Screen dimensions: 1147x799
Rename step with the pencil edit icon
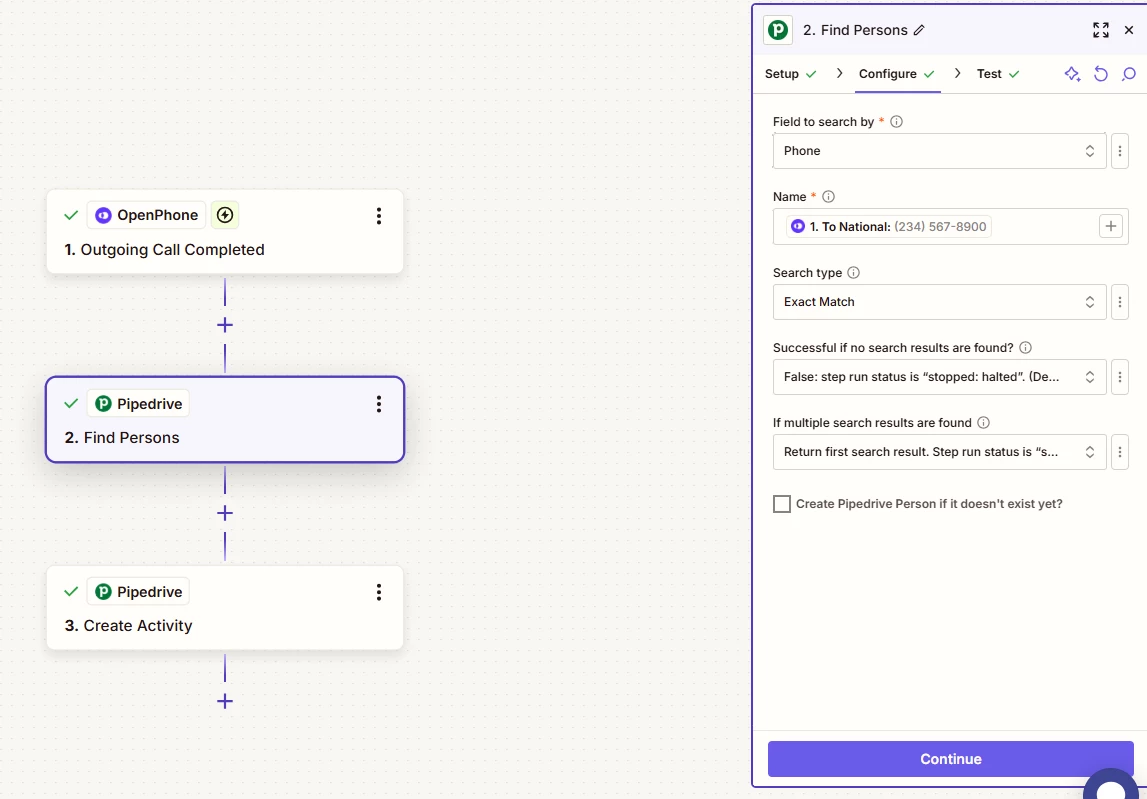pos(920,30)
